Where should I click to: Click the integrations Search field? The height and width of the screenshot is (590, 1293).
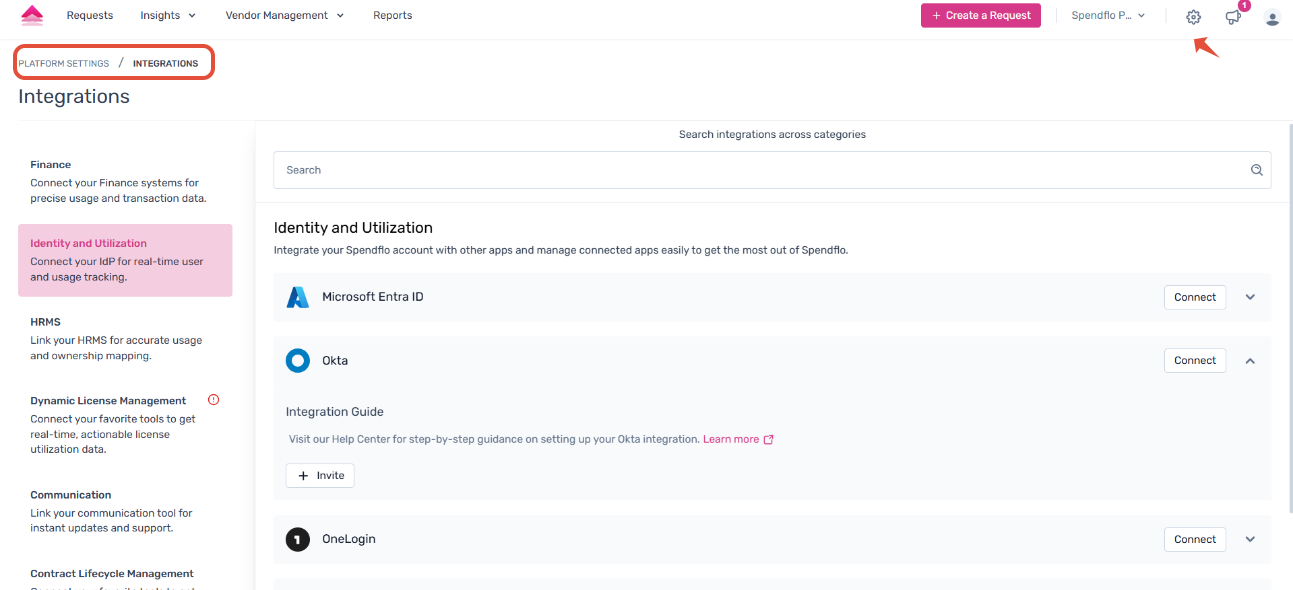(x=760, y=170)
